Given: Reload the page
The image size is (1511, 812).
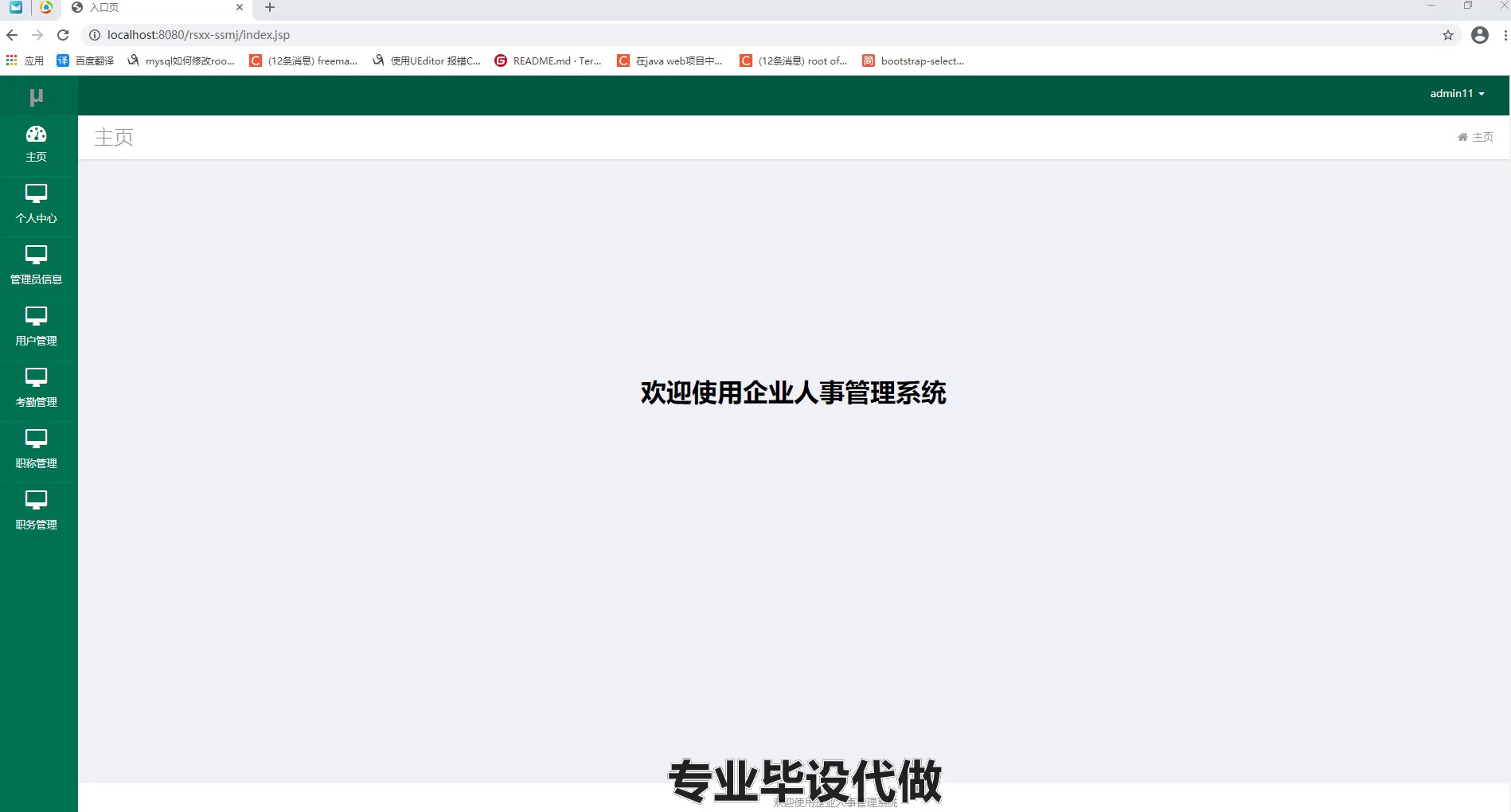Looking at the screenshot, I should (63, 35).
